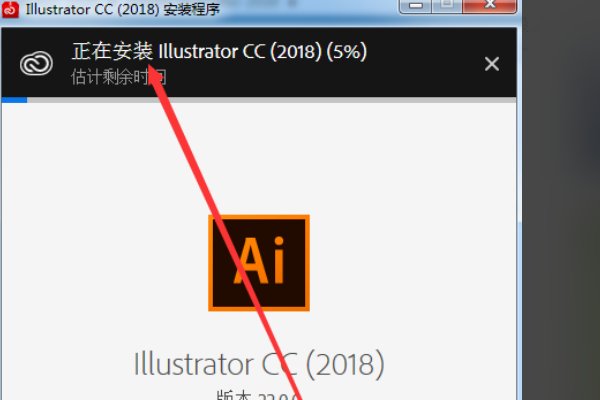Click the red installer icon in title bar

[x=10, y=9]
